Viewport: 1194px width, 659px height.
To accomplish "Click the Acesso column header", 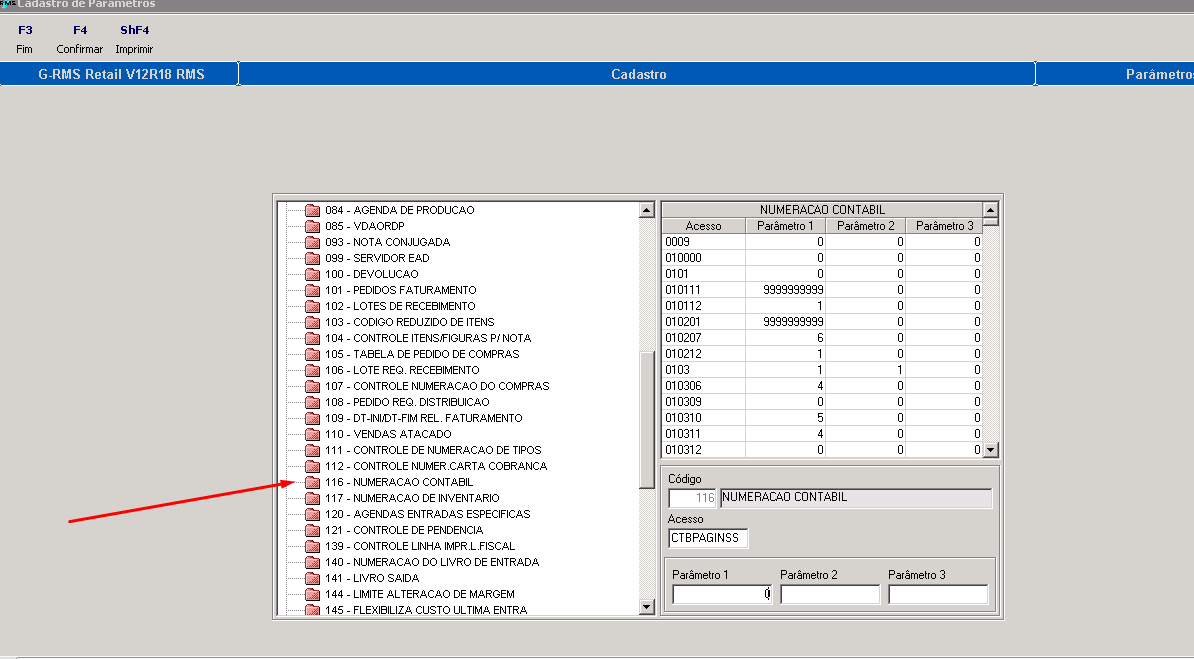I will click(x=703, y=226).
